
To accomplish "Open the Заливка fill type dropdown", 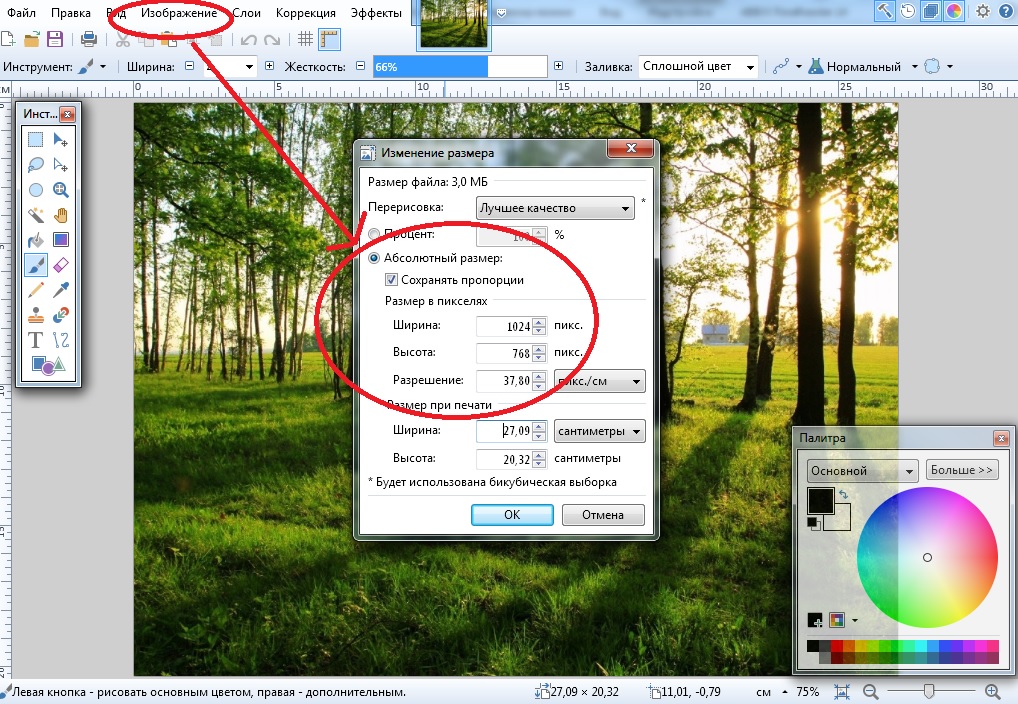I will point(698,67).
